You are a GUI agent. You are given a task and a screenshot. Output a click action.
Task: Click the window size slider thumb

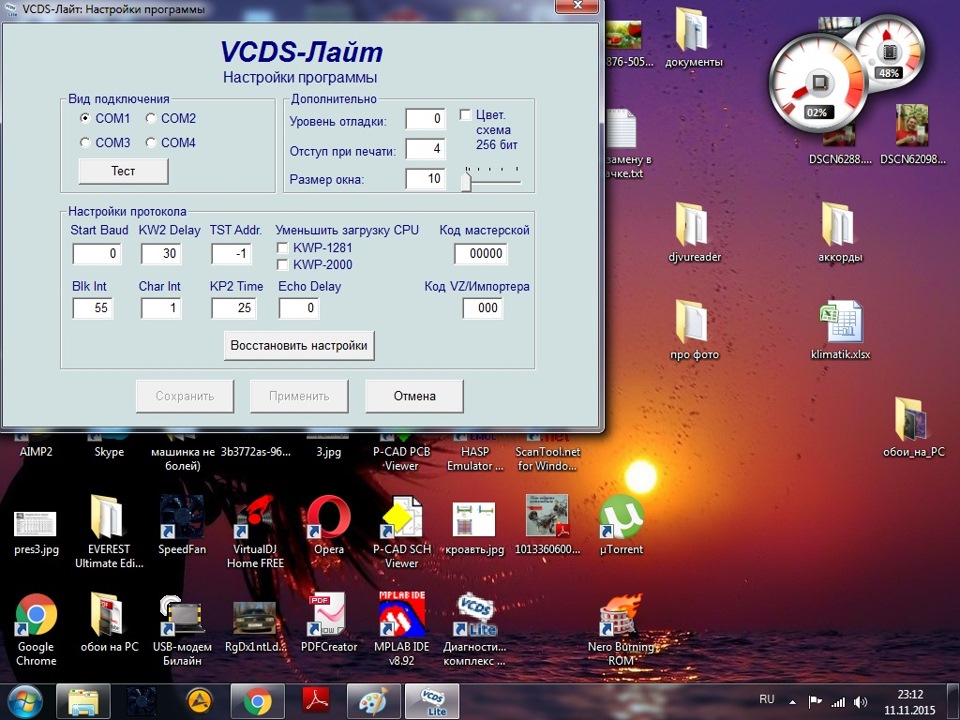coord(467,181)
